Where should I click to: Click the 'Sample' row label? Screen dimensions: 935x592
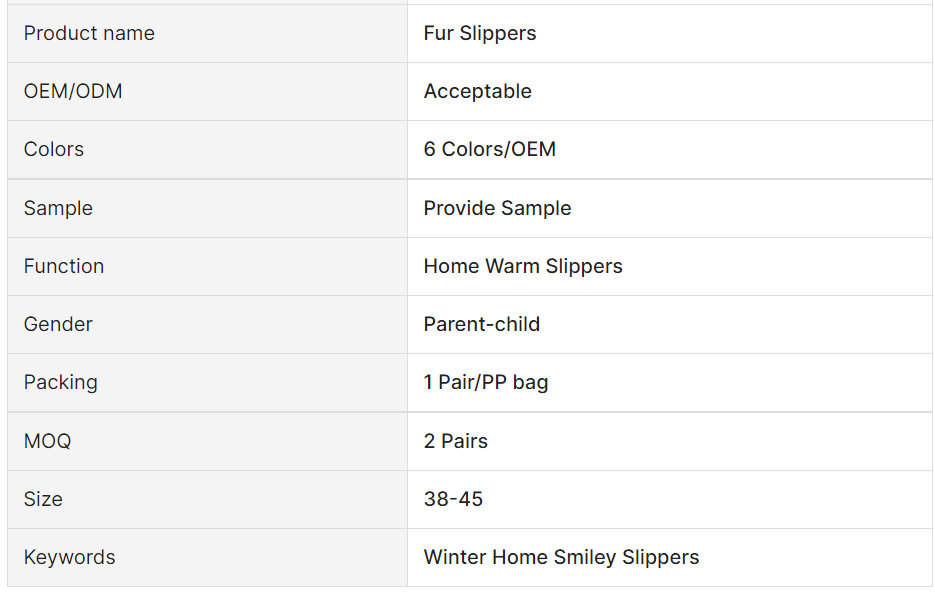pyautogui.click(x=58, y=208)
